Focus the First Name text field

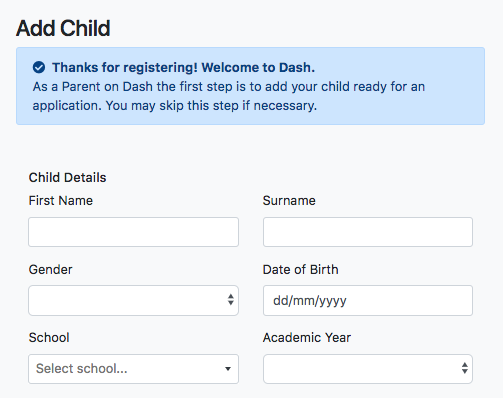click(133, 232)
